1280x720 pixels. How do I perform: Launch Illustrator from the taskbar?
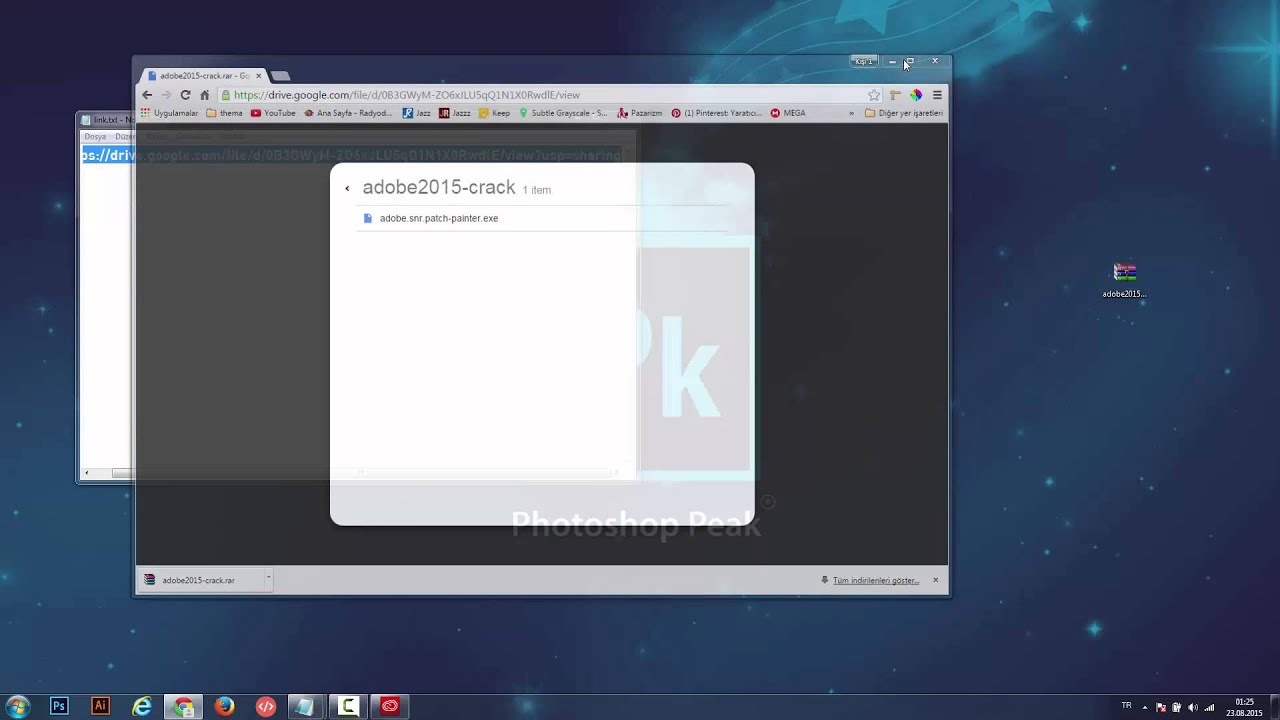click(100, 706)
